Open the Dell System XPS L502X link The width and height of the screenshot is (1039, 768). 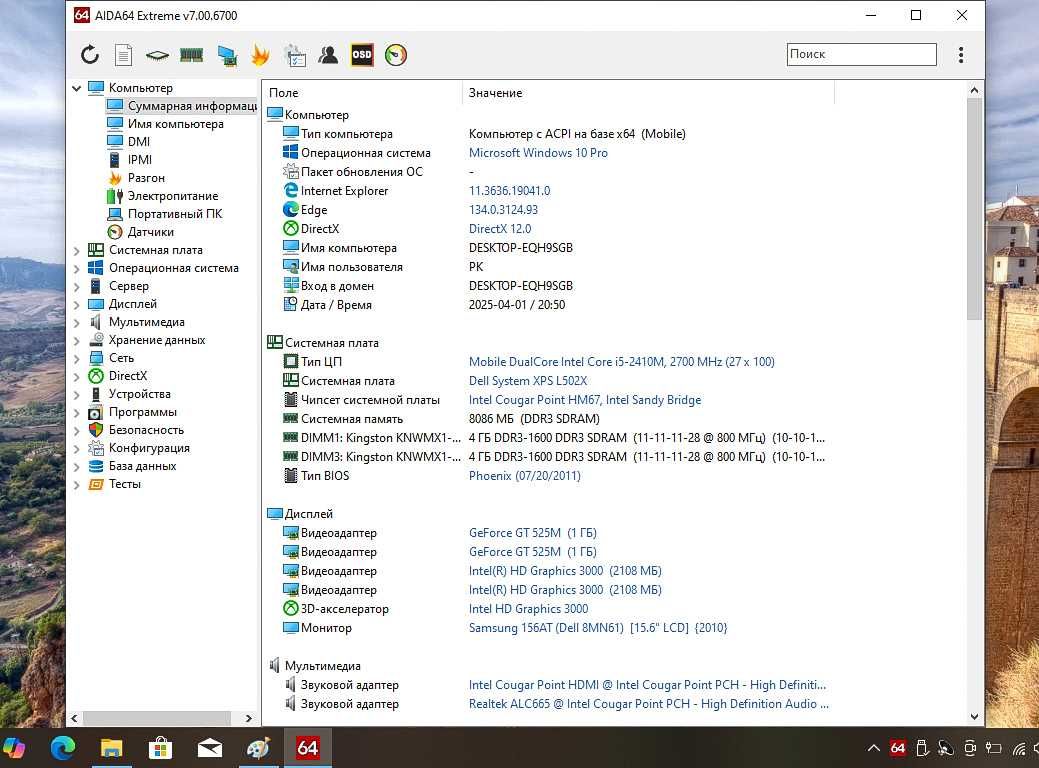point(527,381)
